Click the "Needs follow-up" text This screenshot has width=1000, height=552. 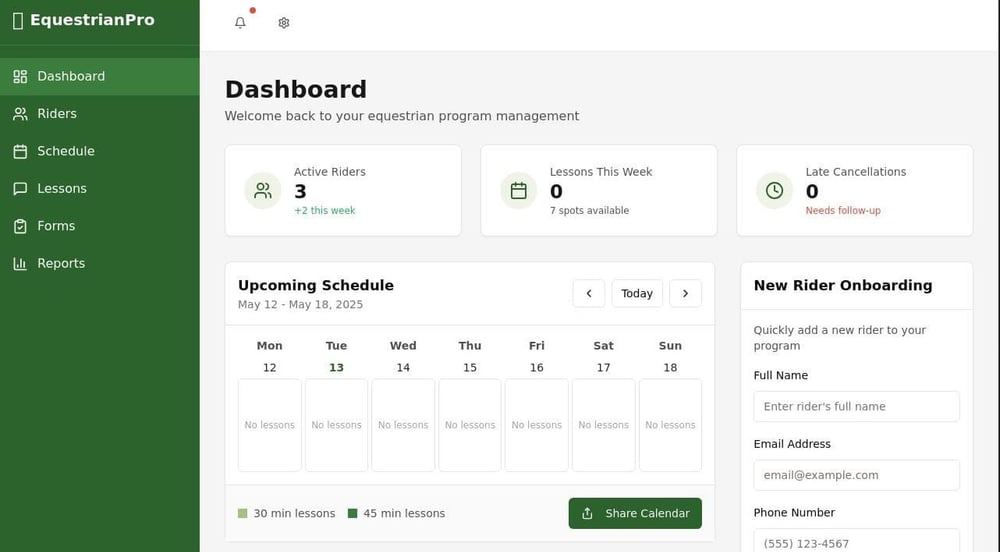(x=843, y=210)
